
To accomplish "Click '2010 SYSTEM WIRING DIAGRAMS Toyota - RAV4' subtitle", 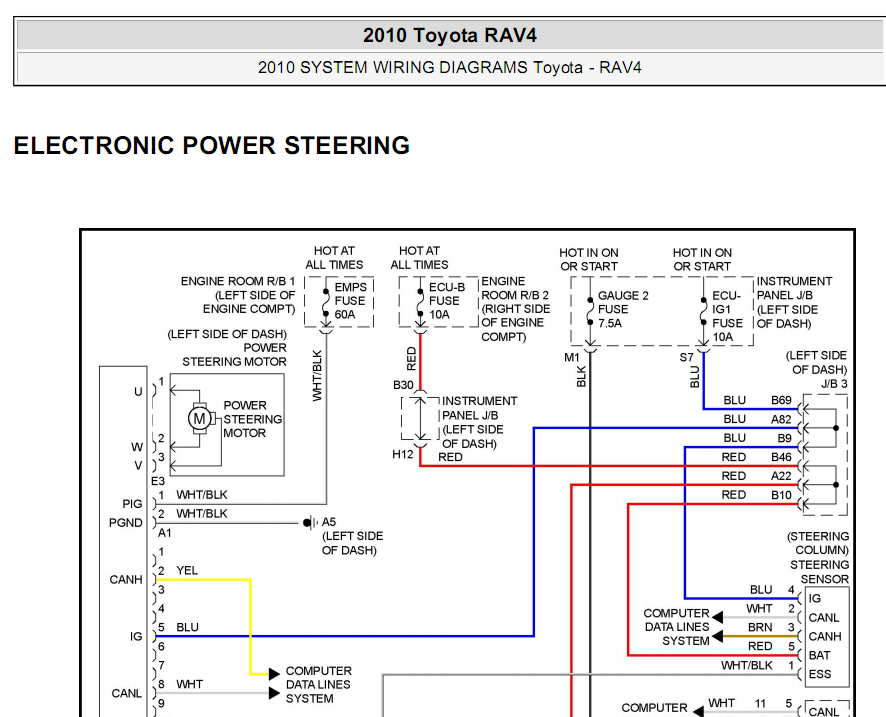I will [x=450, y=68].
